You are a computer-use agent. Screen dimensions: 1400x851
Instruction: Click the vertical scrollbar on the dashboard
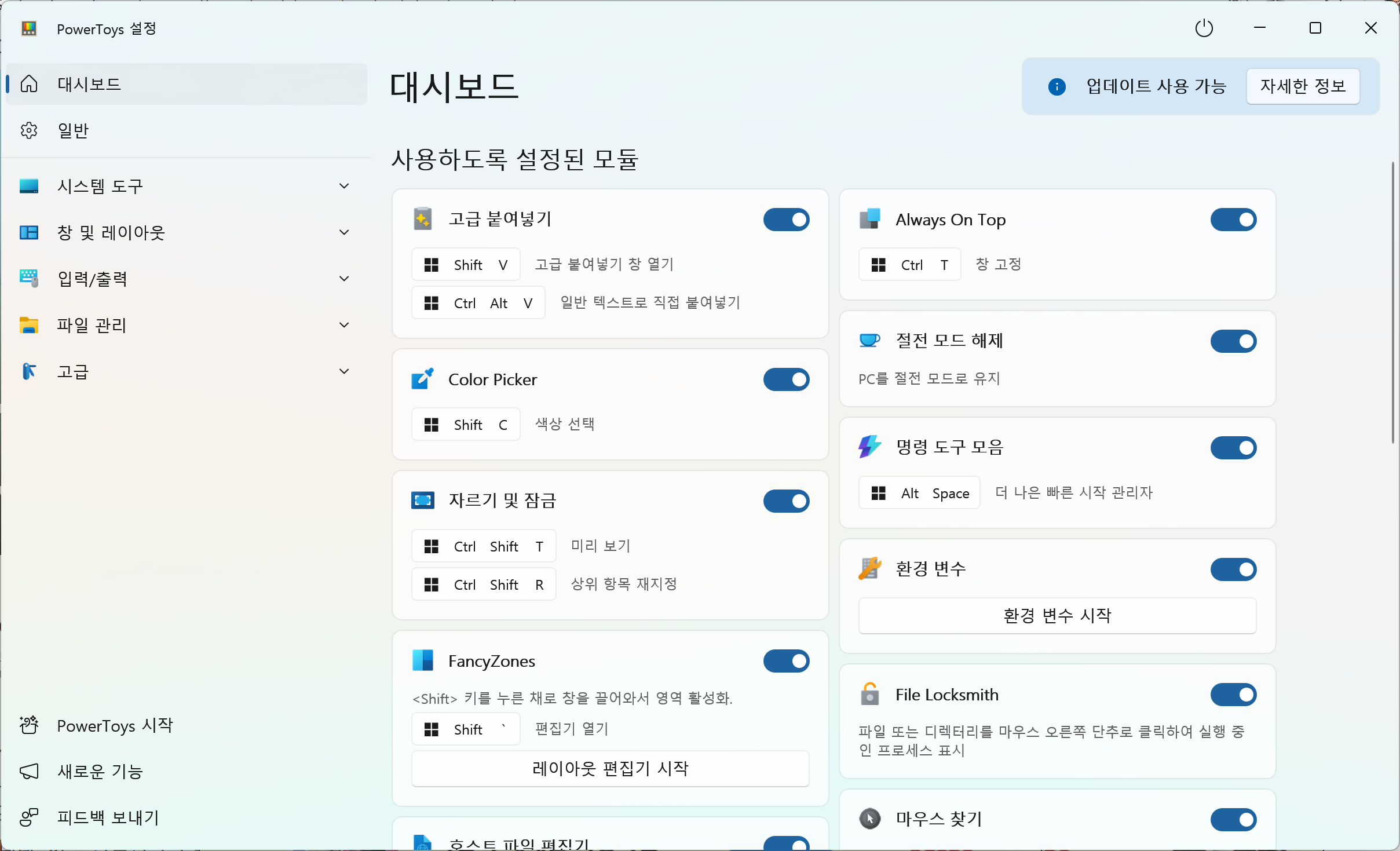click(x=1393, y=303)
